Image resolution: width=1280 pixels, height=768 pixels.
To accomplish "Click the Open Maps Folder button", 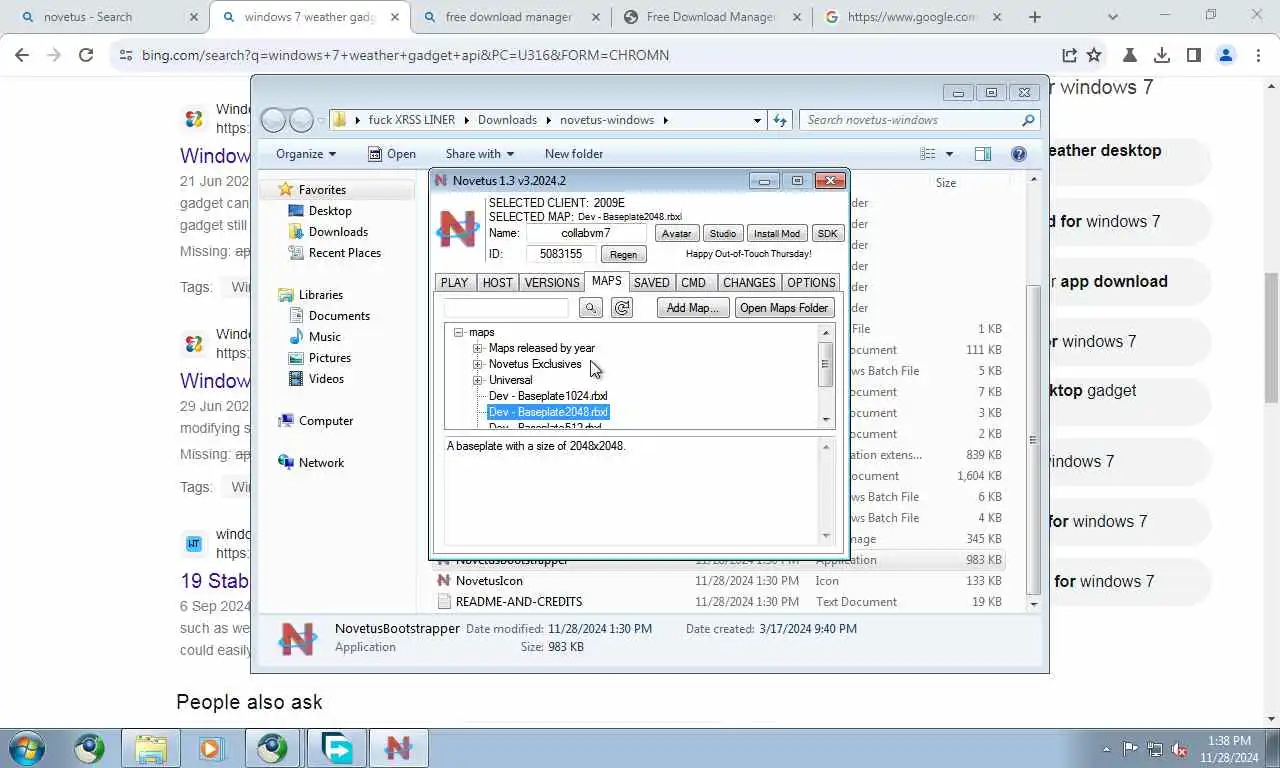I will (784, 308).
